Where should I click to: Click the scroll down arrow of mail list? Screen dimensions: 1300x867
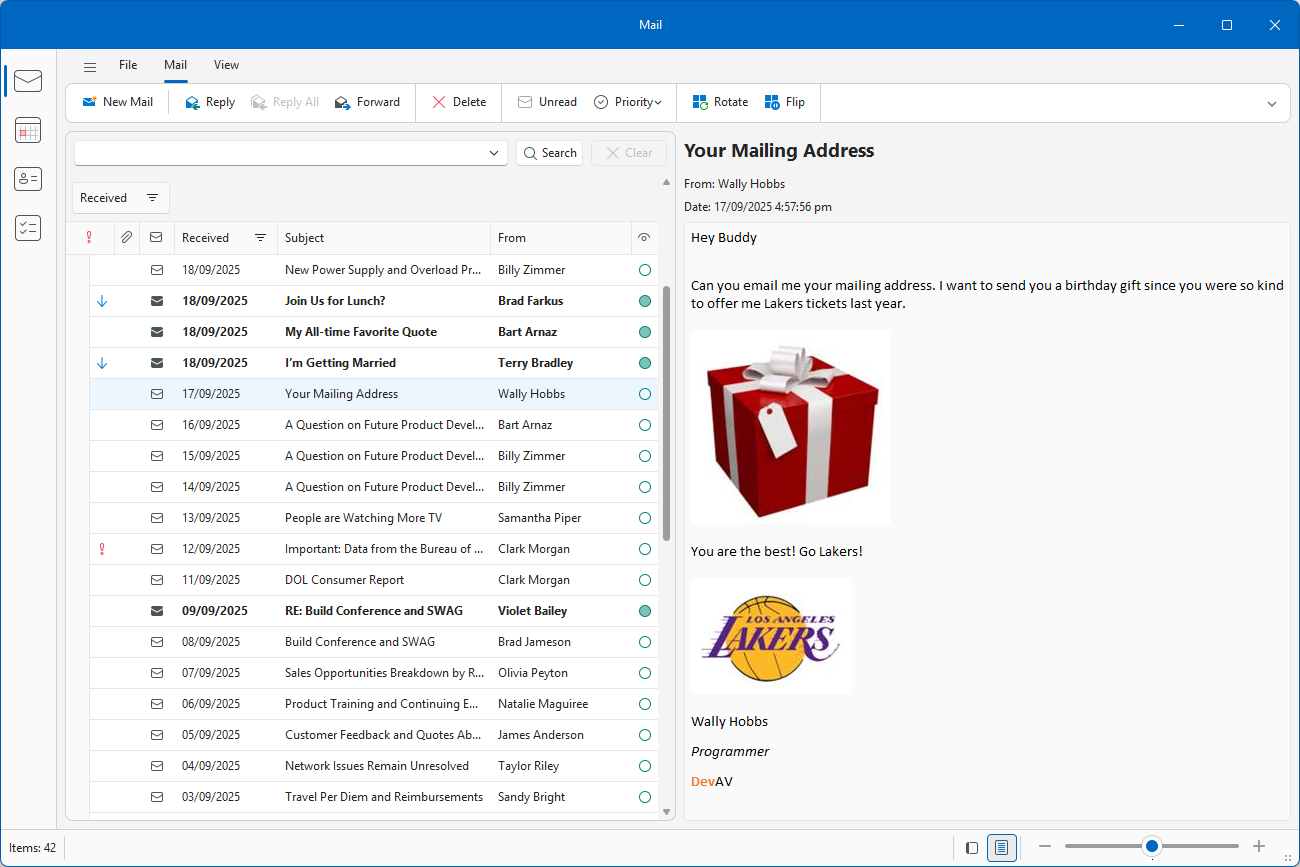tap(667, 812)
